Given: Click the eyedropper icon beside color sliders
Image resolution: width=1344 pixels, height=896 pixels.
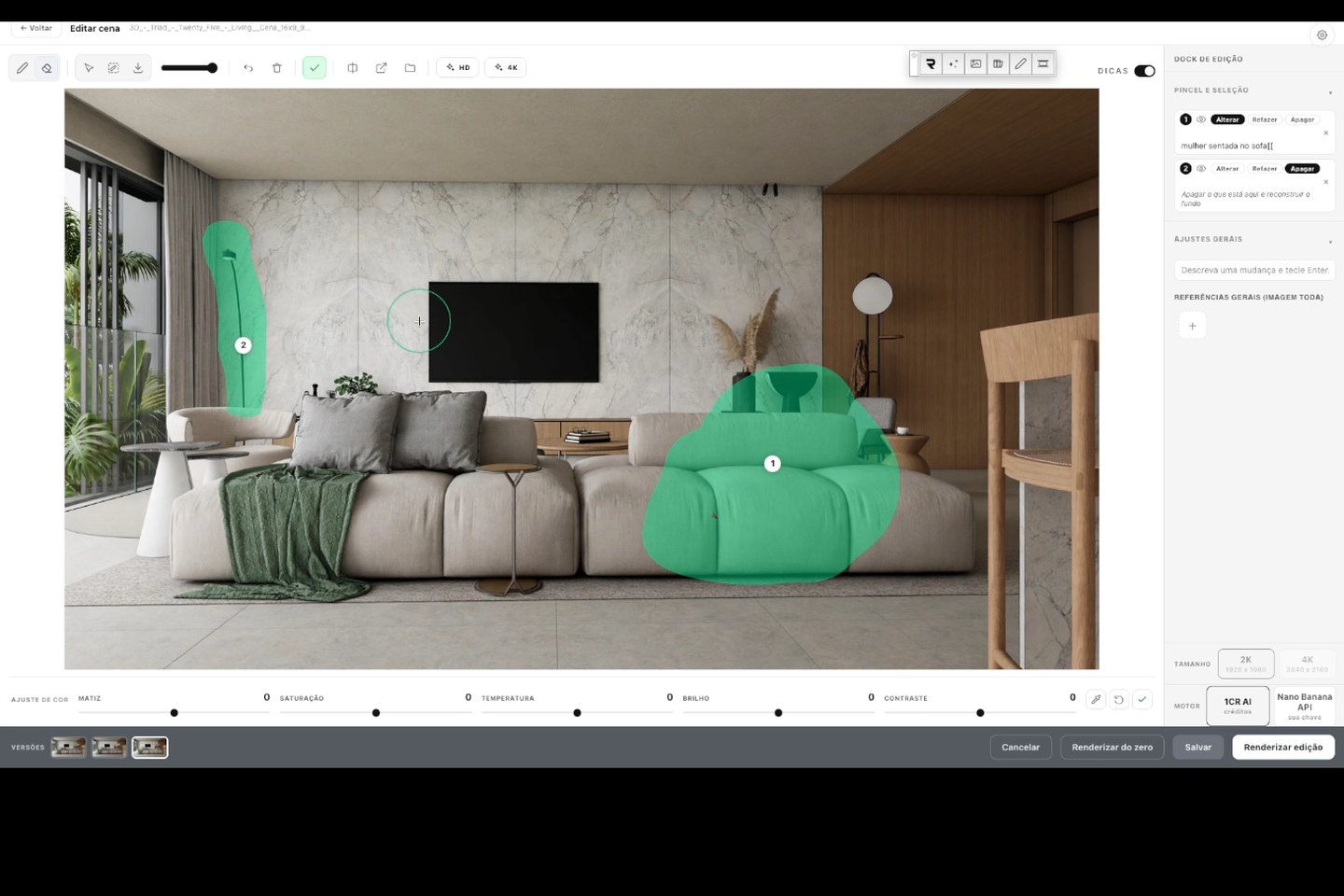Looking at the screenshot, I should coord(1096,699).
